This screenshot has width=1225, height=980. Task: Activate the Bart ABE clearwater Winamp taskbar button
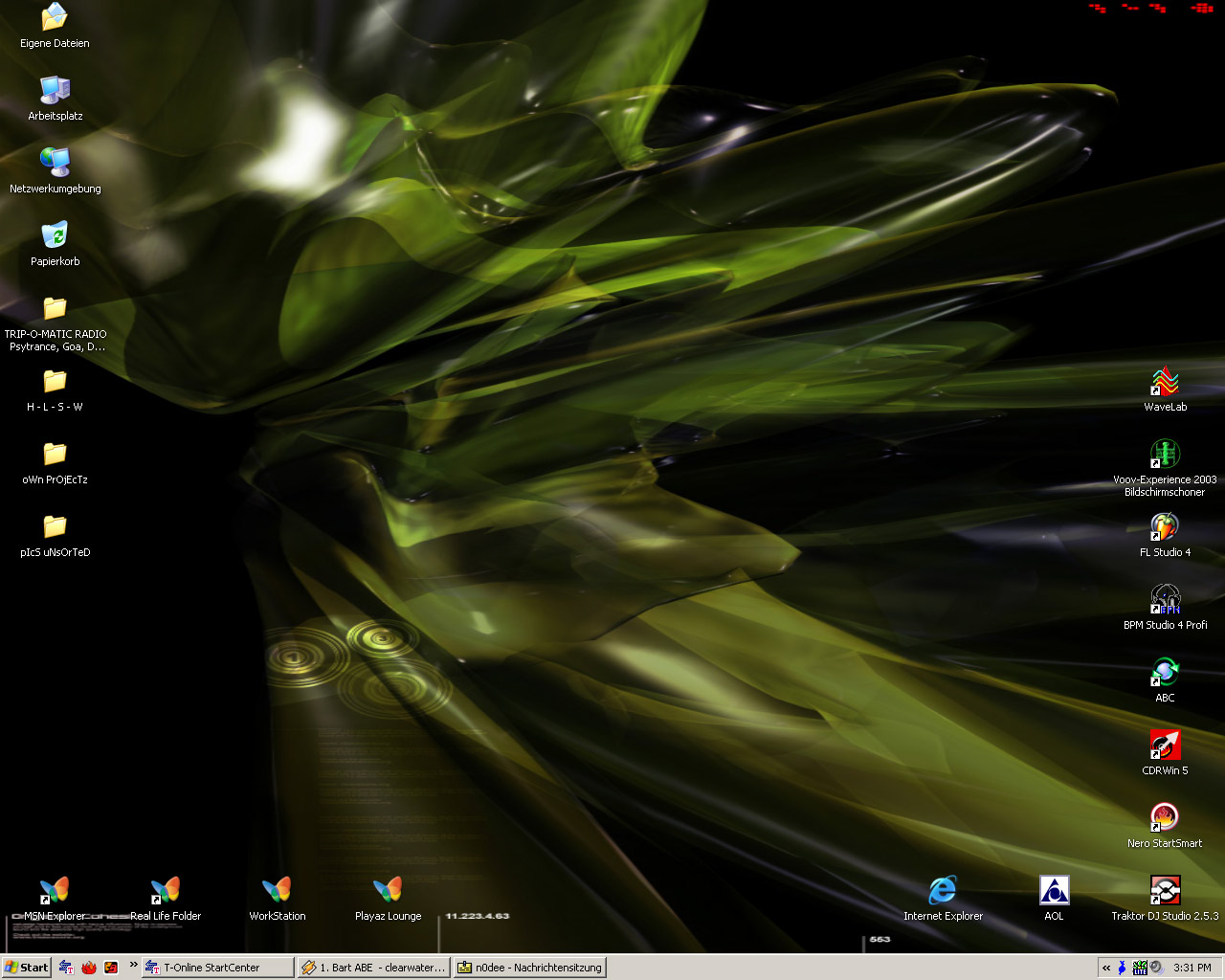click(373, 968)
